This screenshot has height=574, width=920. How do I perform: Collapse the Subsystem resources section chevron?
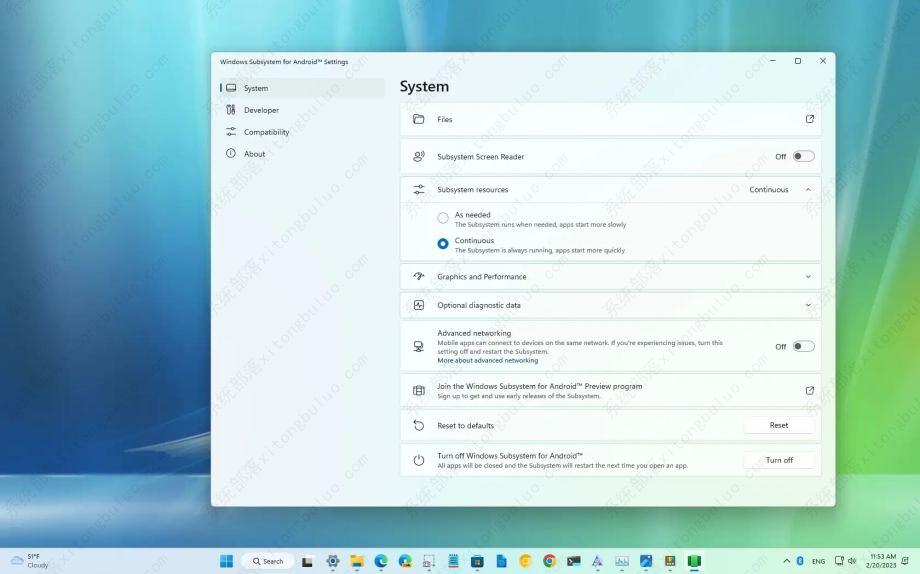(808, 190)
